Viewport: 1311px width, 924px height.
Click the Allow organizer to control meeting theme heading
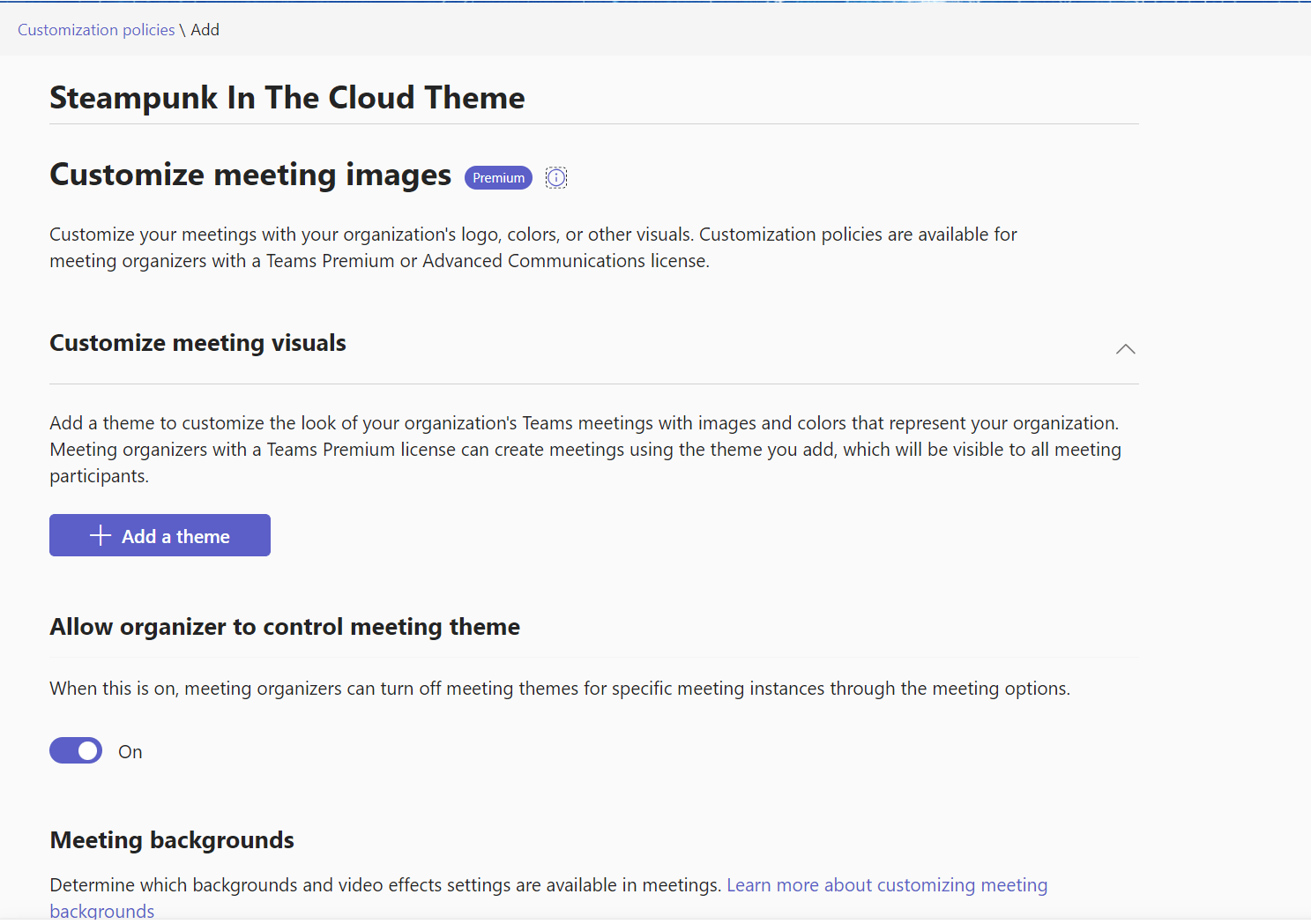285,627
